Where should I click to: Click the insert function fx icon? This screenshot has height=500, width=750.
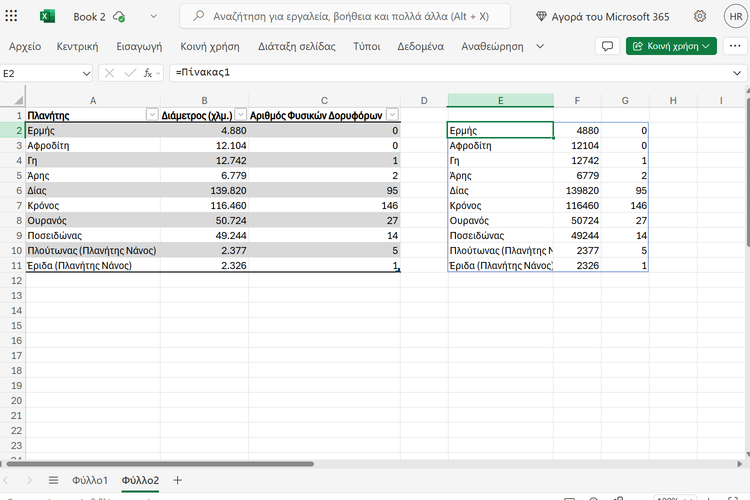tap(148, 73)
